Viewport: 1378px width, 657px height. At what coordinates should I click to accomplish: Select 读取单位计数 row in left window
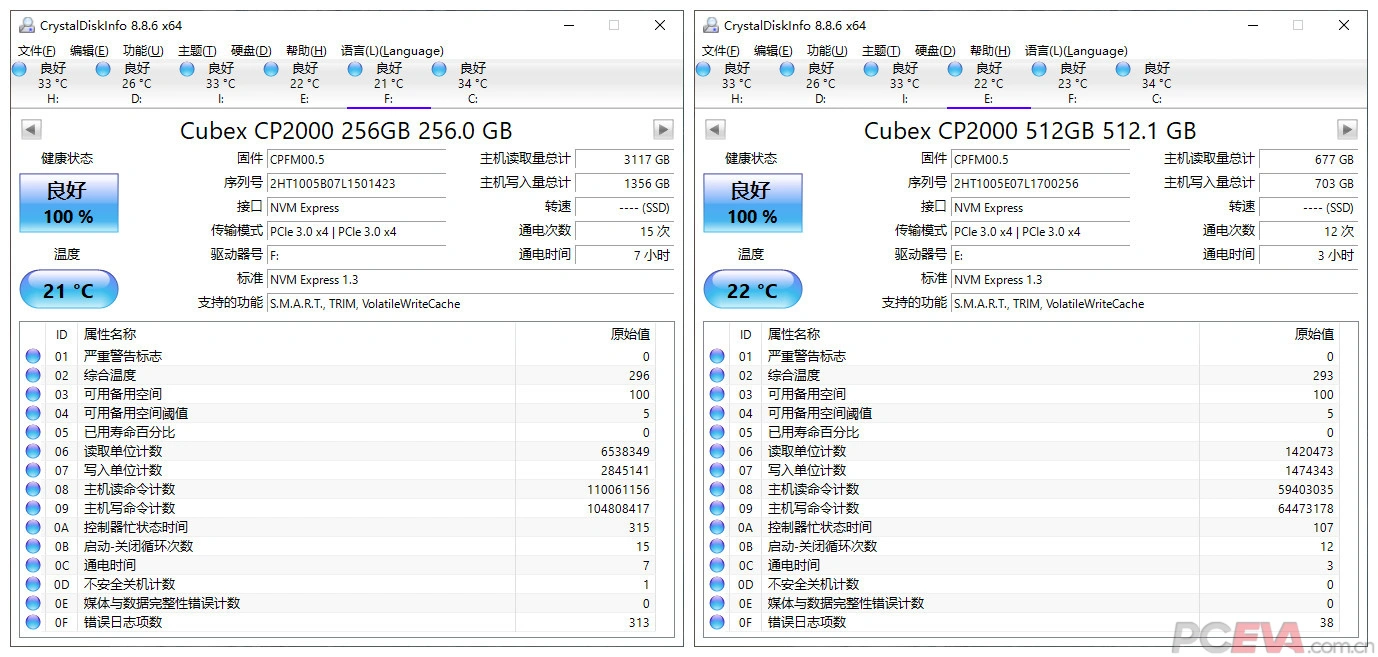tap(338, 451)
